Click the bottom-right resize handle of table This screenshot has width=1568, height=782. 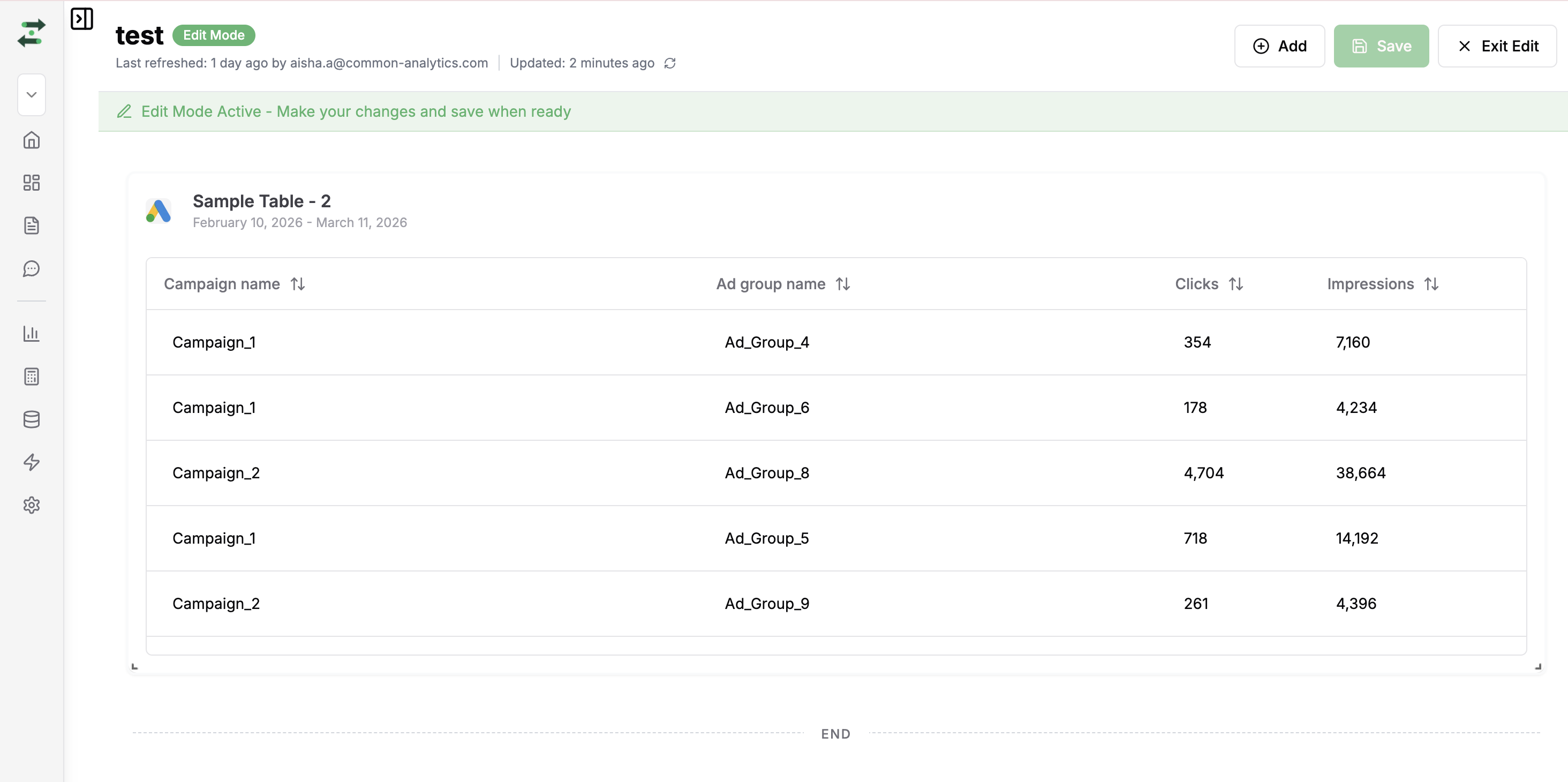[x=1537, y=667]
